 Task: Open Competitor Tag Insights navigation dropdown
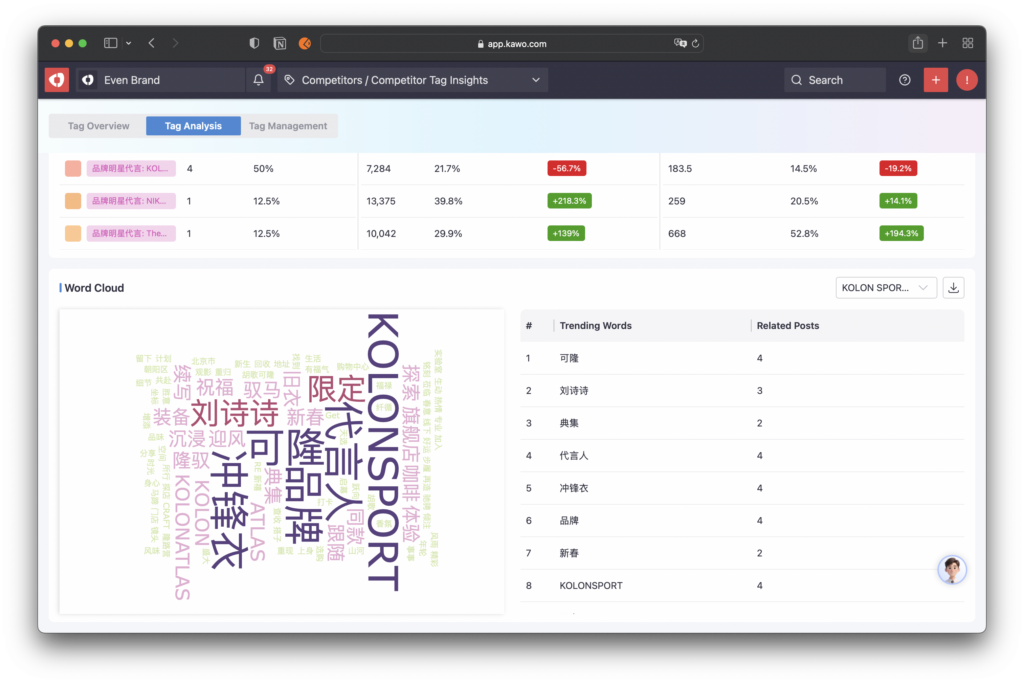point(412,80)
